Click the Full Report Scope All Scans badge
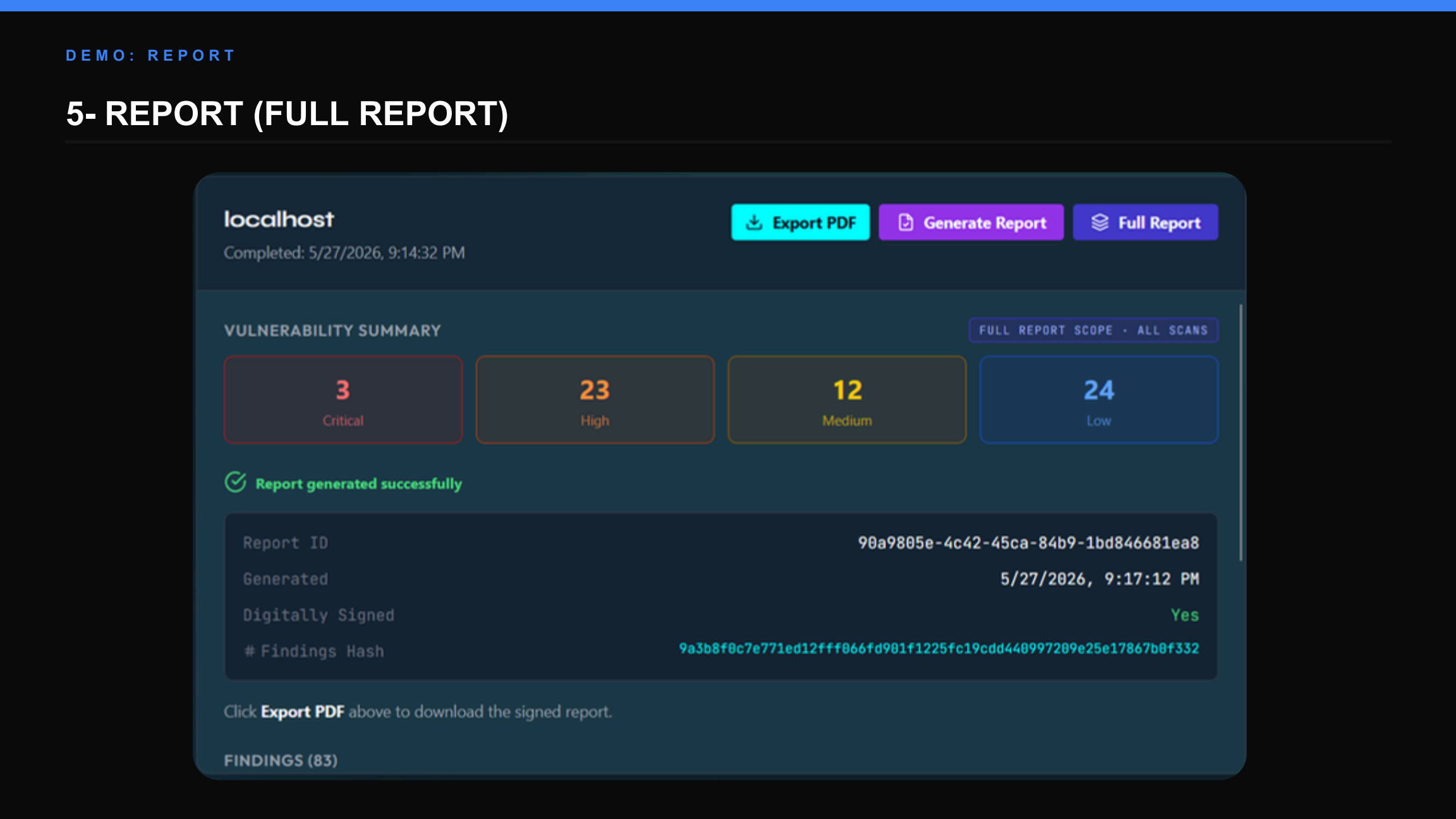 pos(1094,331)
